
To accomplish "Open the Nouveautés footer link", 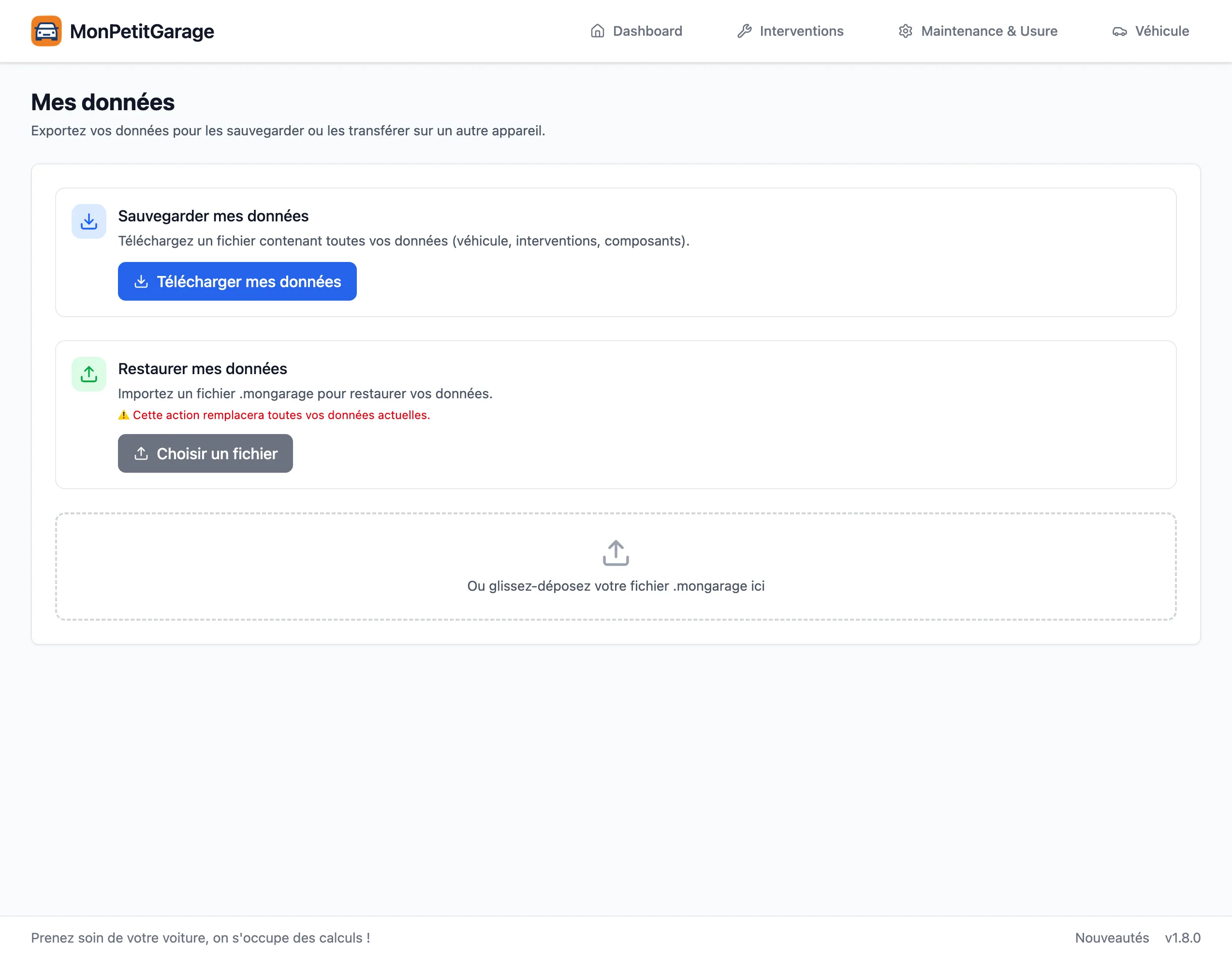I will (x=1111, y=938).
